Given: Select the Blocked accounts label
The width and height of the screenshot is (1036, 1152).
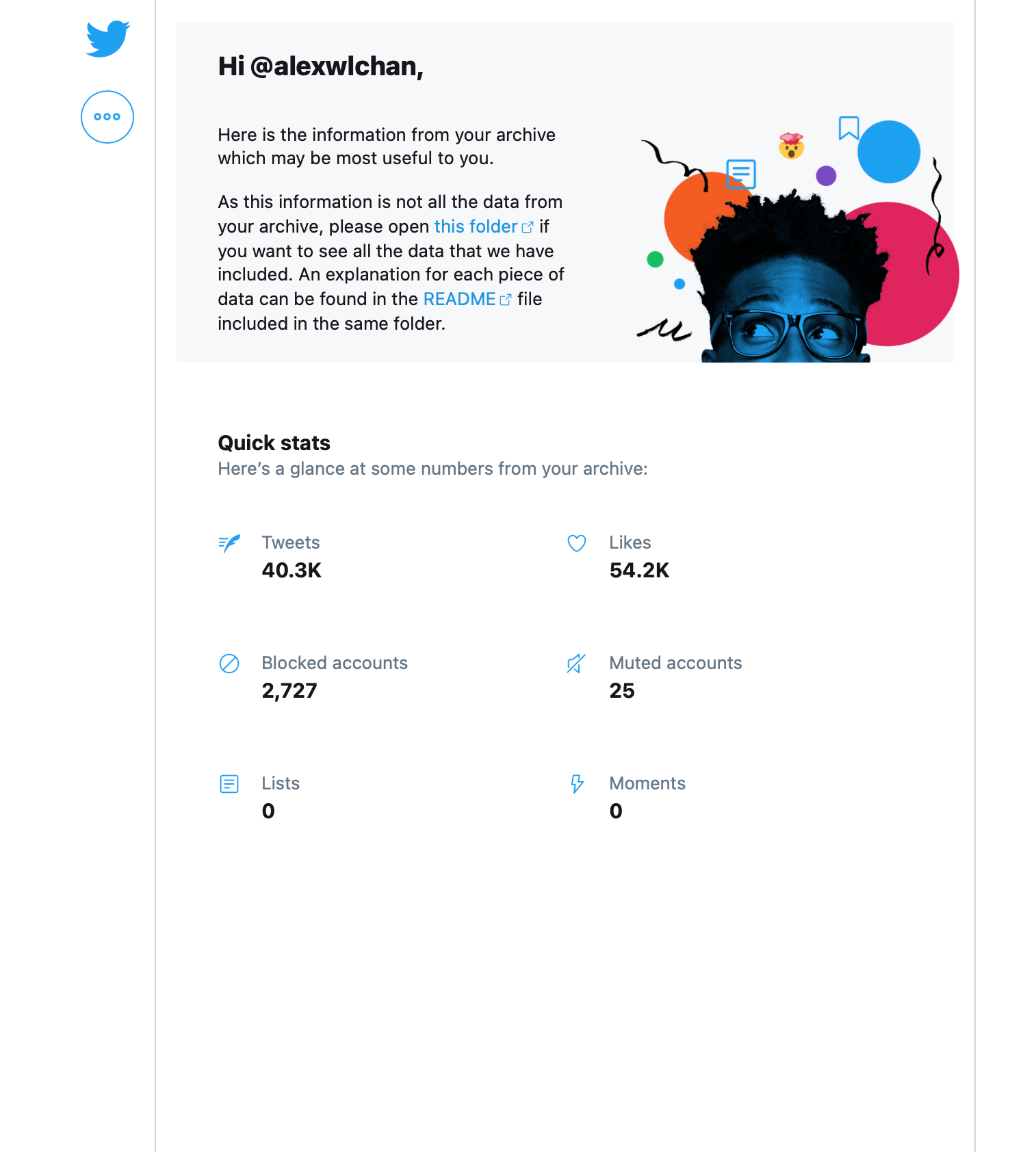Looking at the screenshot, I should (x=335, y=663).
